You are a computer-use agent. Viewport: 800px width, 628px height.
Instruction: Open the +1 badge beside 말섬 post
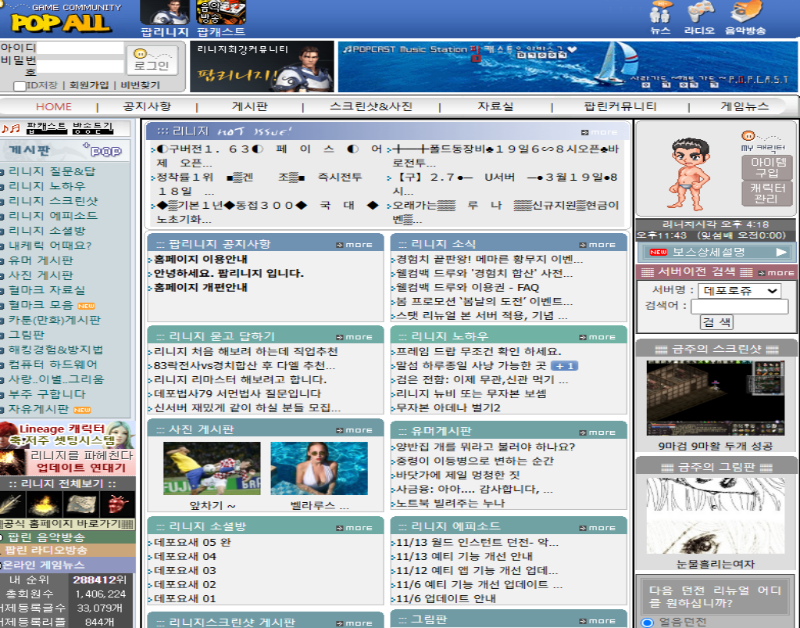[x=564, y=366]
